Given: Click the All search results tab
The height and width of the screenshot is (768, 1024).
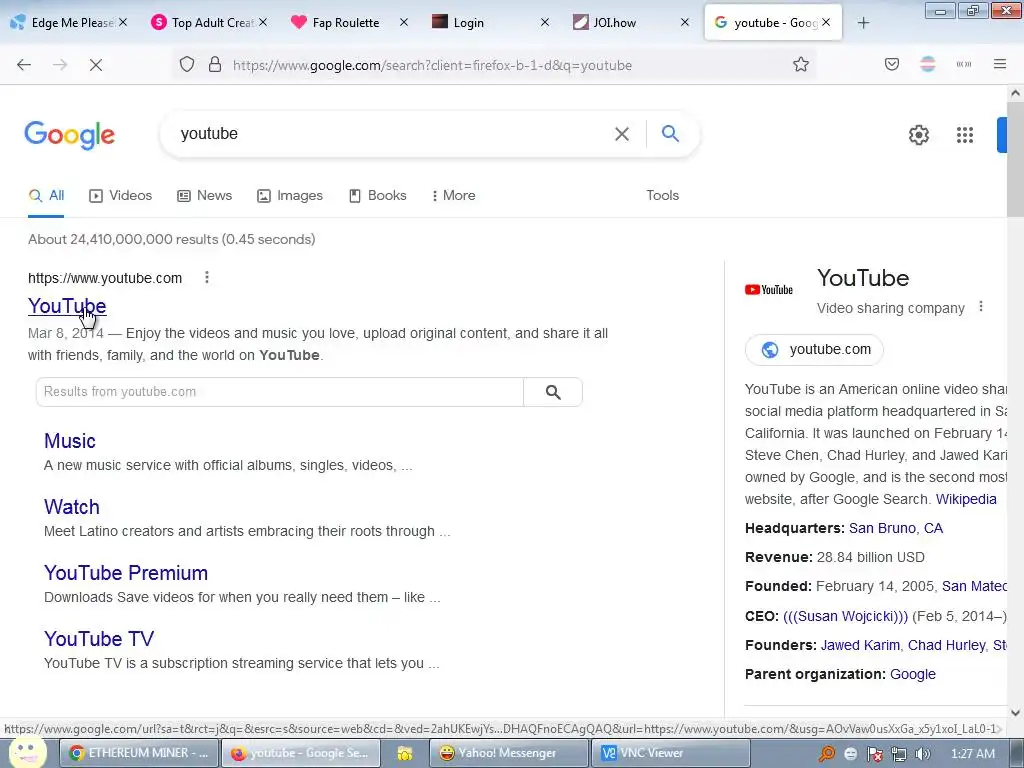Looking at the screenshot, I should tap(46, 195).
